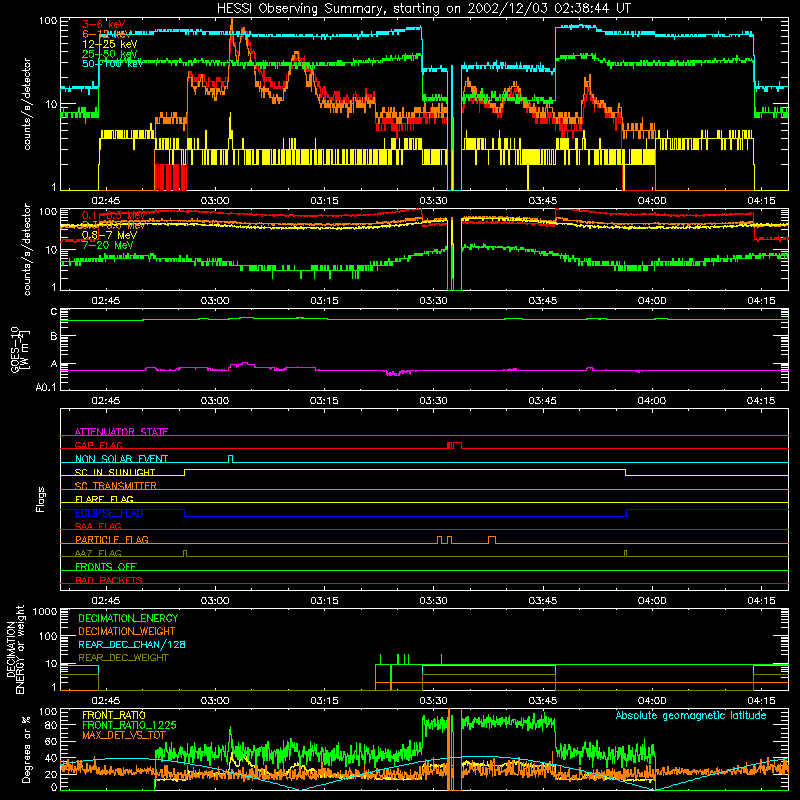Select the GOES-10 axis label
800x800 pixels.
click(x=19, y=349)
